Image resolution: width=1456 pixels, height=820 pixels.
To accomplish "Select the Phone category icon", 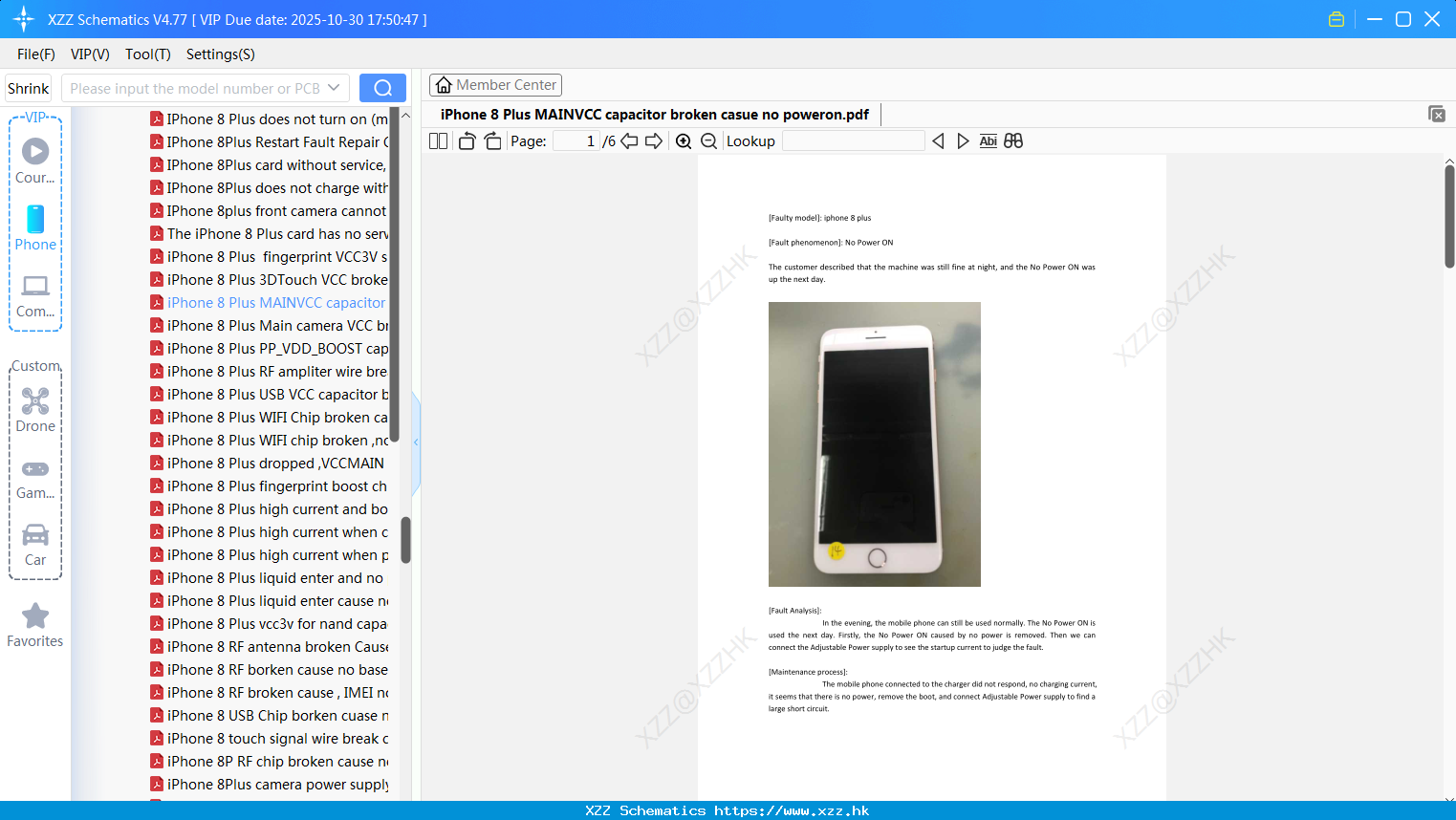I will (35, 227).
